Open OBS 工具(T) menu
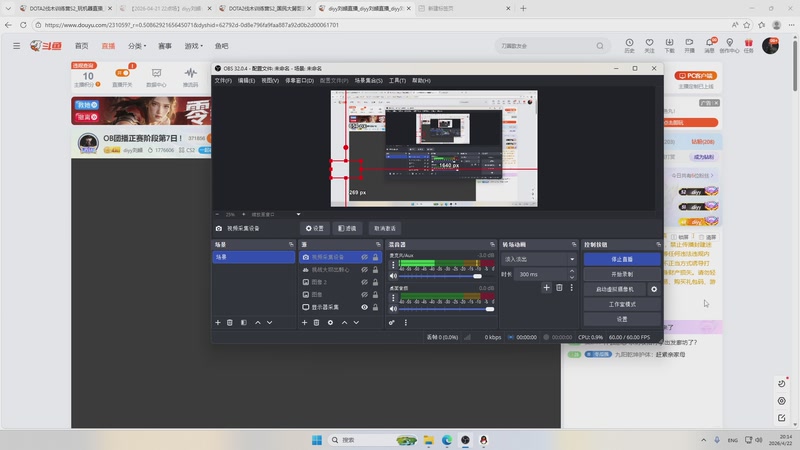 [397, 81]
